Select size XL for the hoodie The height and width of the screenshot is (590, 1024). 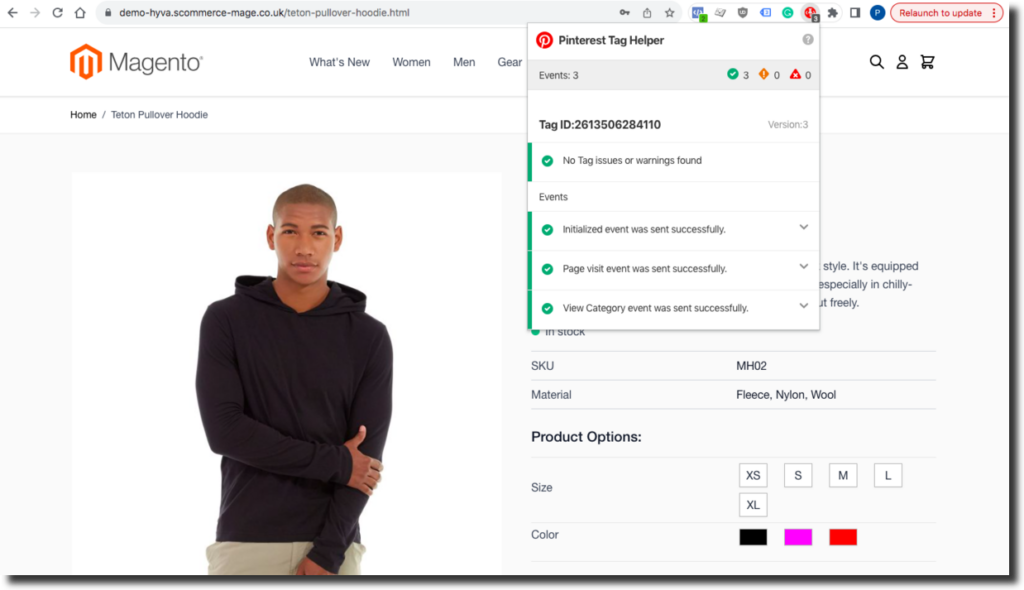tap(752, 505)
